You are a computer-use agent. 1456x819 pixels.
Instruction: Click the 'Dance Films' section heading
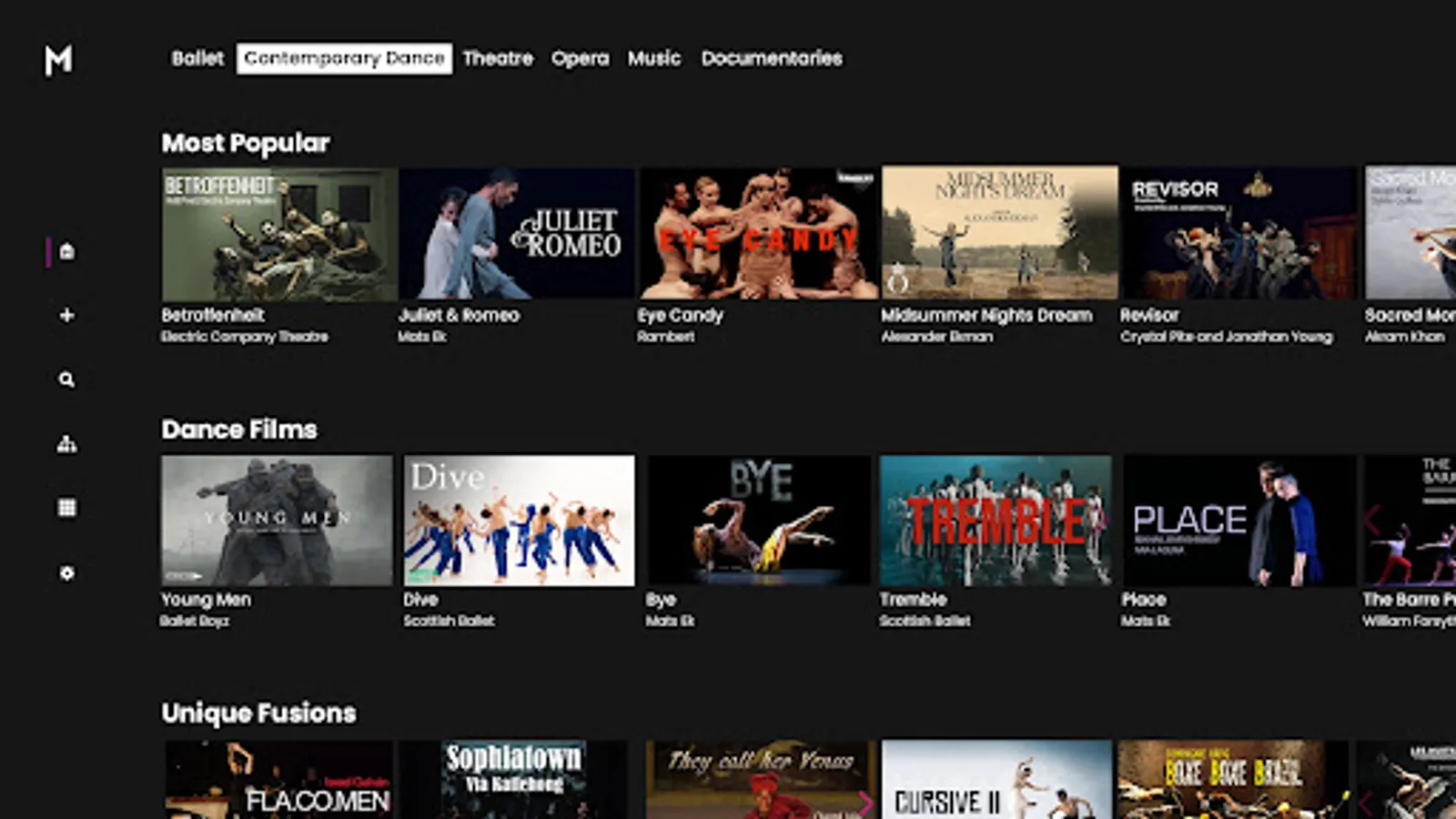click(239, 430)
